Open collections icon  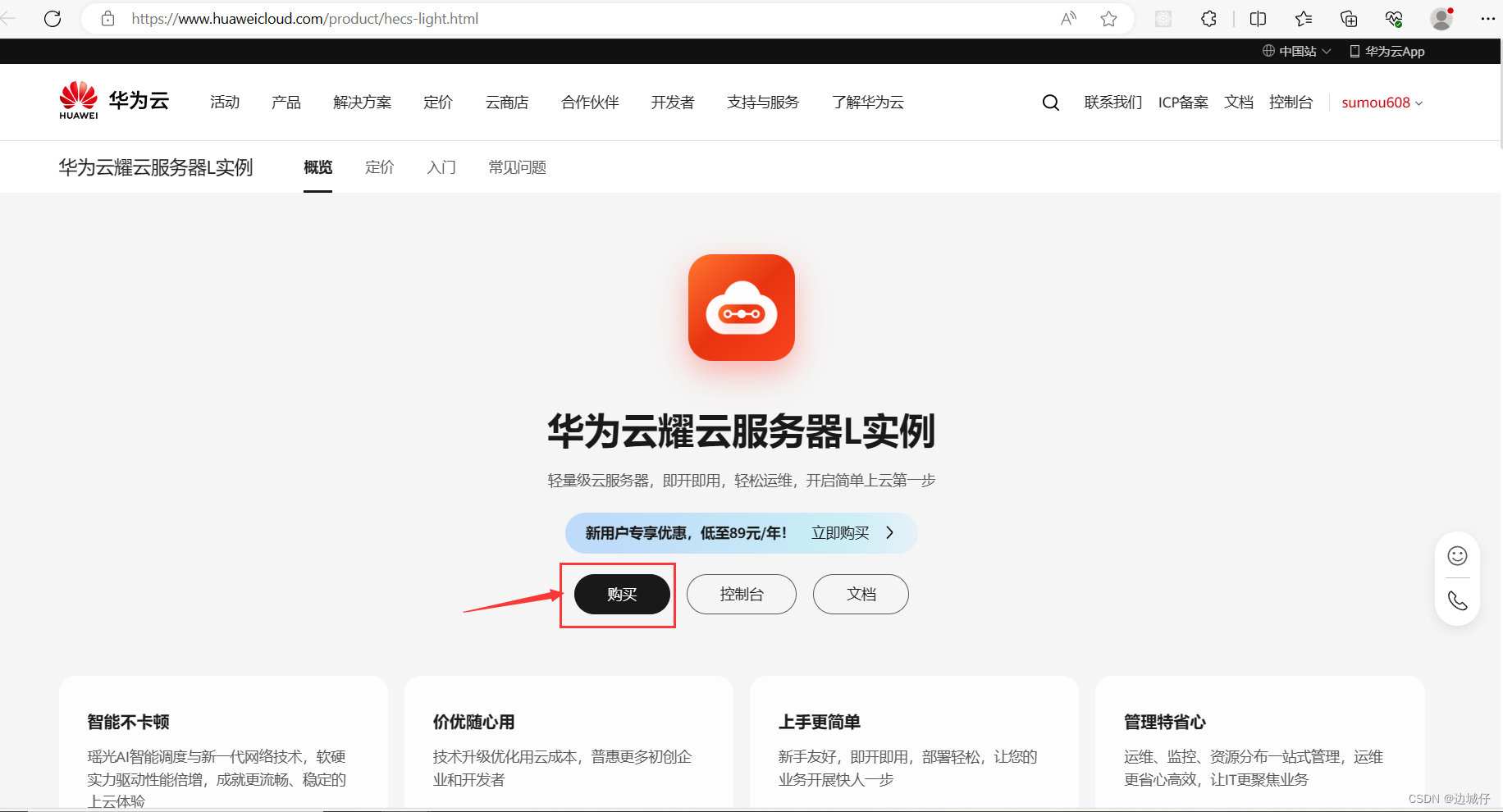(x=1349, y=19)
